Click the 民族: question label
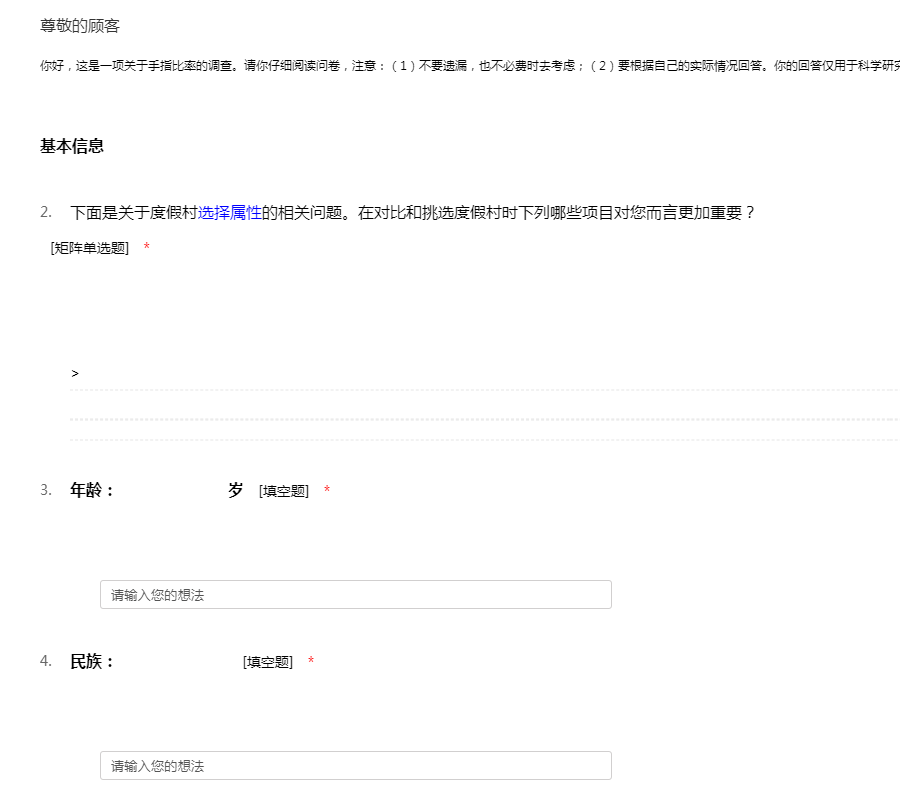This screenshot has height=800, width=900. tap(93, 661)
